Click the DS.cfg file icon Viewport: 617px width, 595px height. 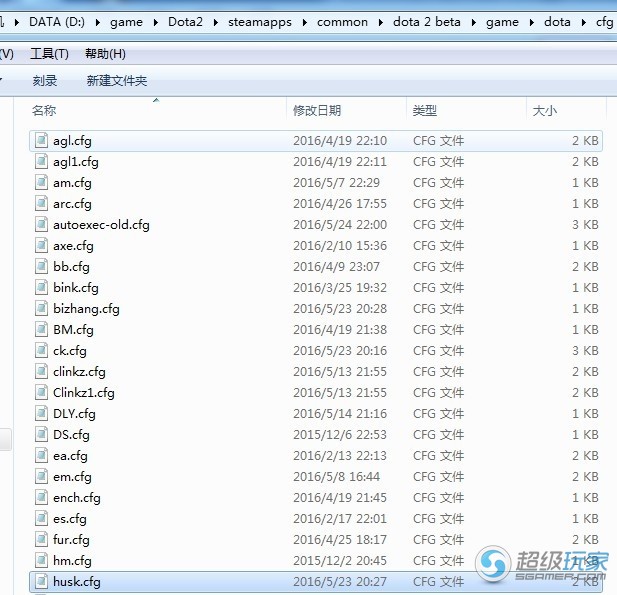click(x=41, y=434)
